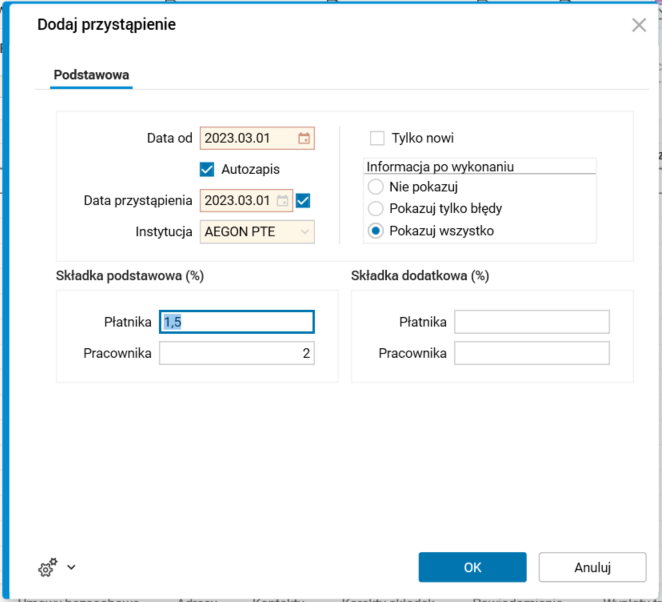Open calendar picker for Data od

[x=304, y=138]
